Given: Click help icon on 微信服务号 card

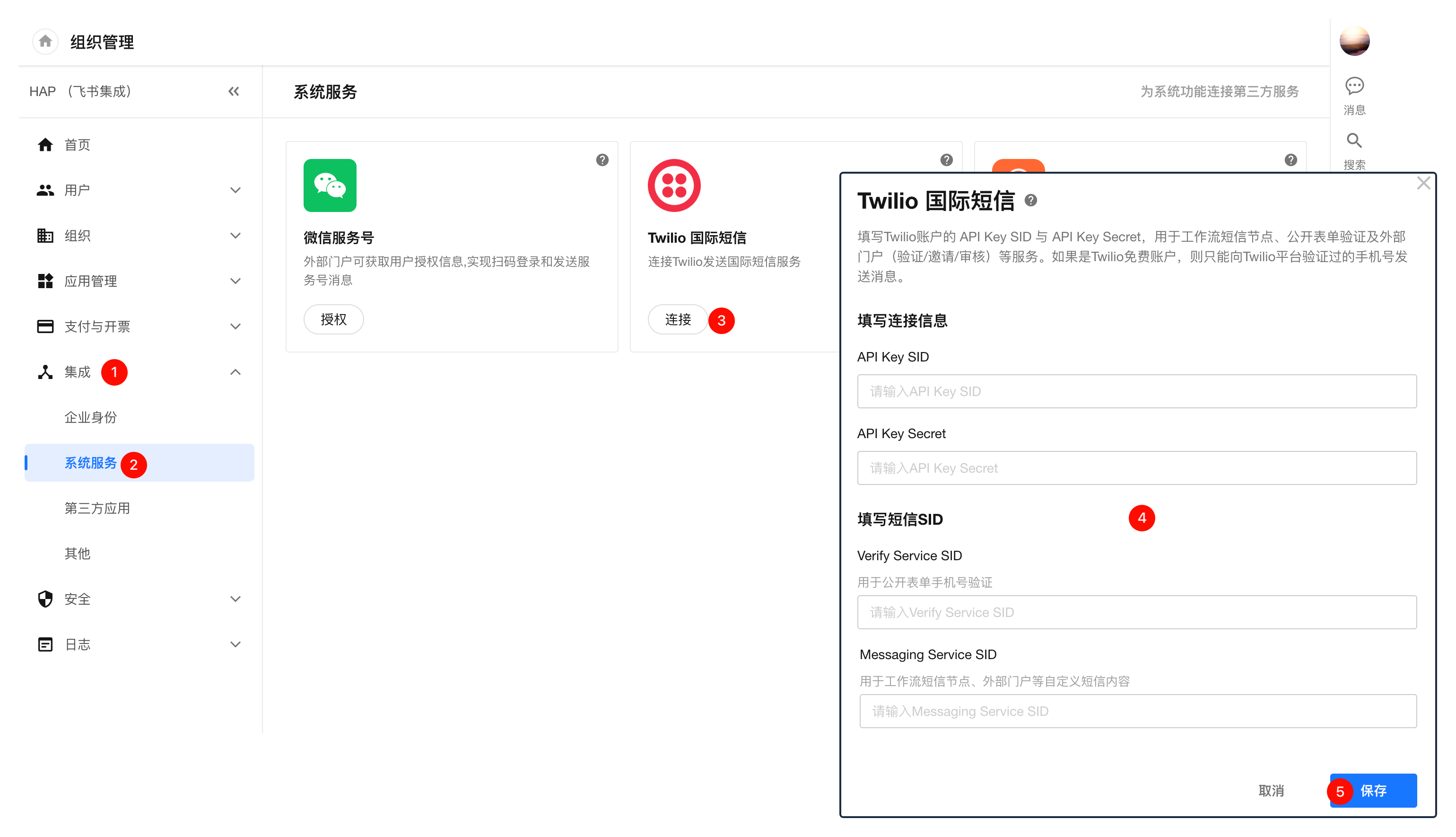Looking at the screenshot, I should tap(602, 160).
